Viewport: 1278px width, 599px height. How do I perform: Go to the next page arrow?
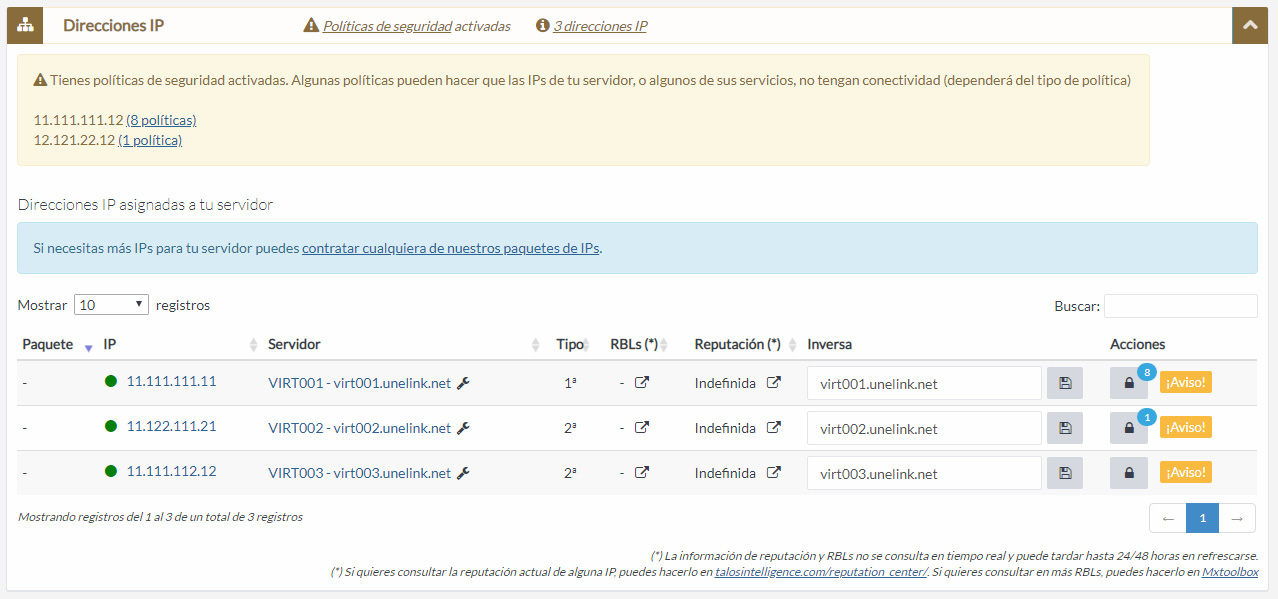1237,518
